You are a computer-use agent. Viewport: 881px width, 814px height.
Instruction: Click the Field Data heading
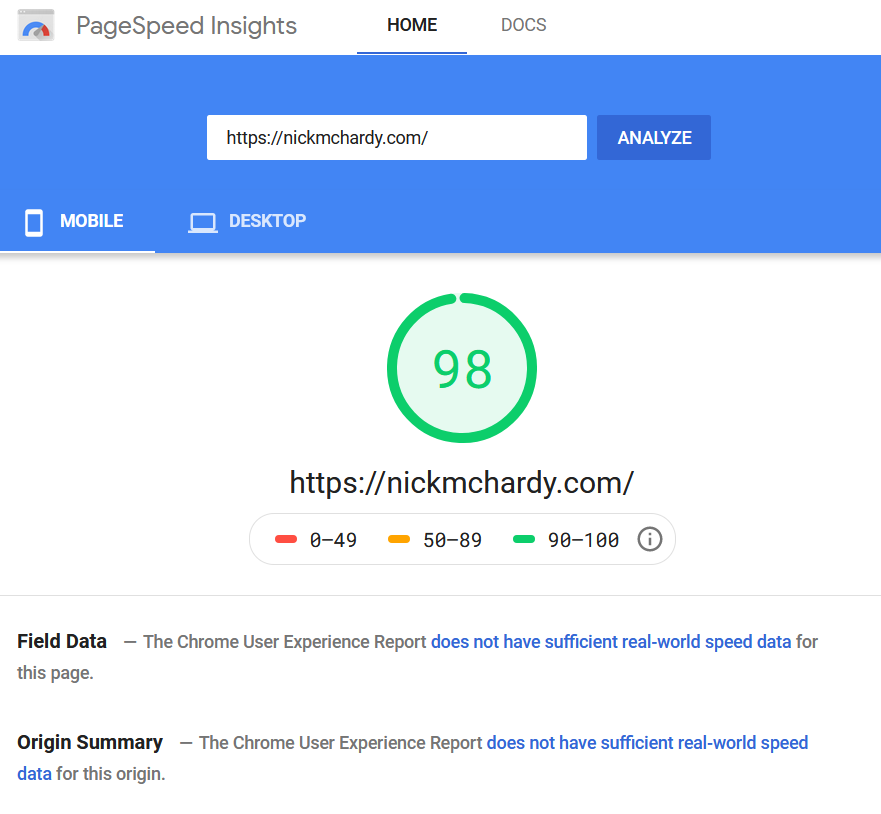click(62, 641)
